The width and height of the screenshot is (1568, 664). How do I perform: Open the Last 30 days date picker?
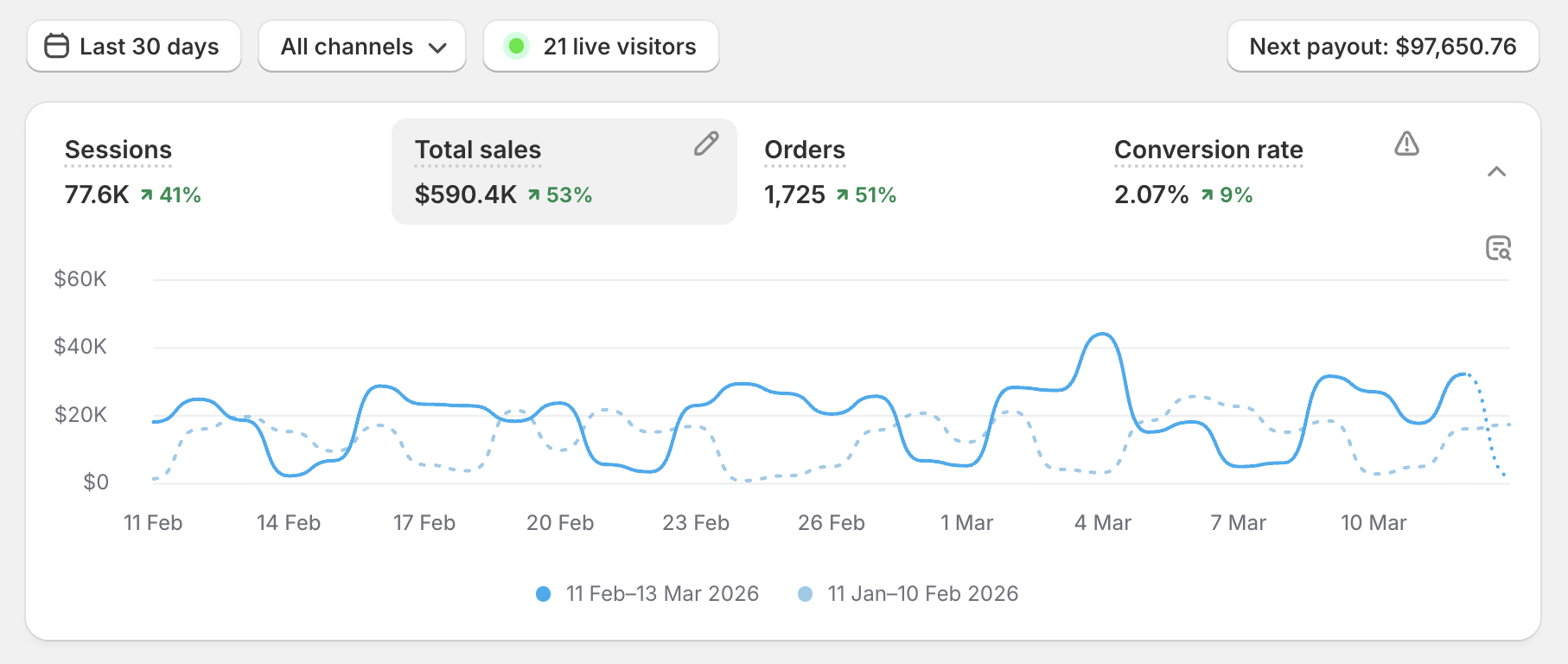coord(134,47)
